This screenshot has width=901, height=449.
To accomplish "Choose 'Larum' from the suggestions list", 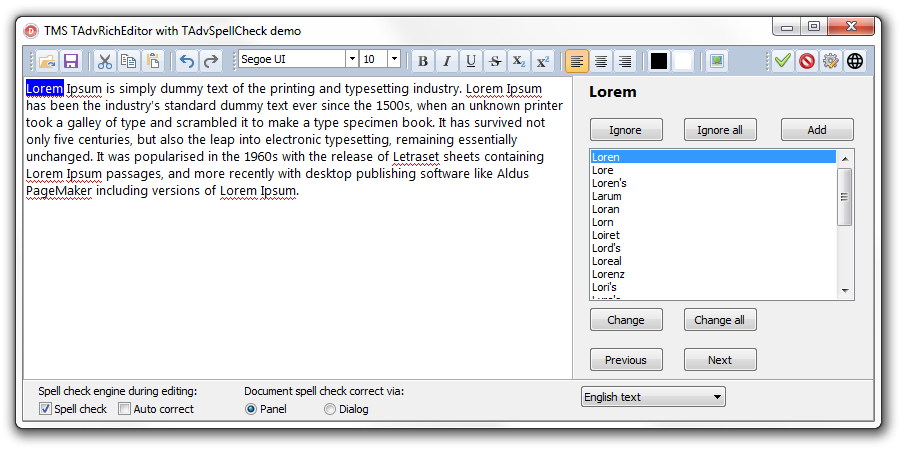I will tap(606, 196).
